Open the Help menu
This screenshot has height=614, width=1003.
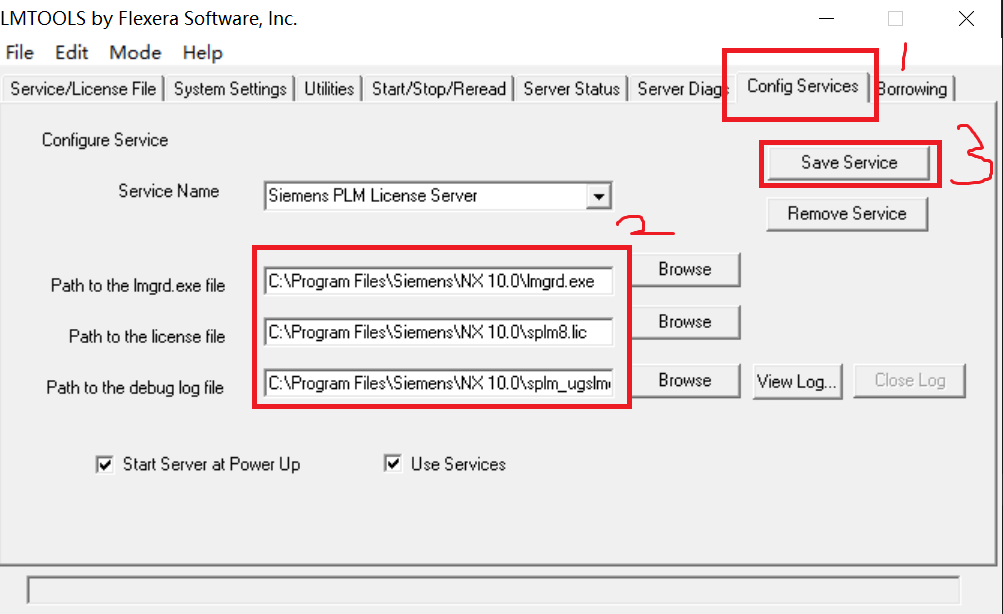[x=203, y=52]
